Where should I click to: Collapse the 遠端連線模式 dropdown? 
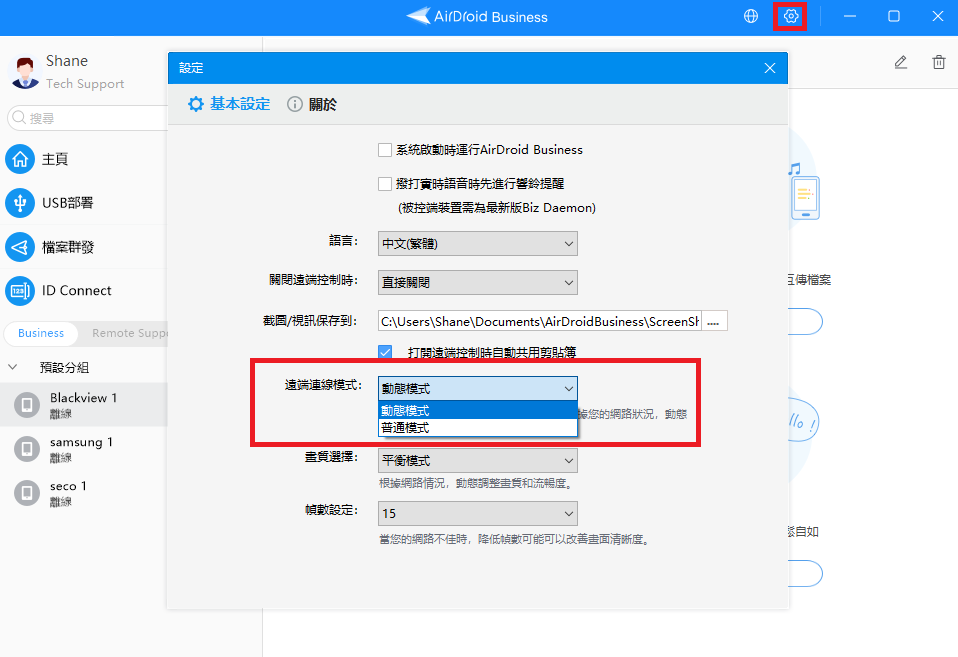478,389
